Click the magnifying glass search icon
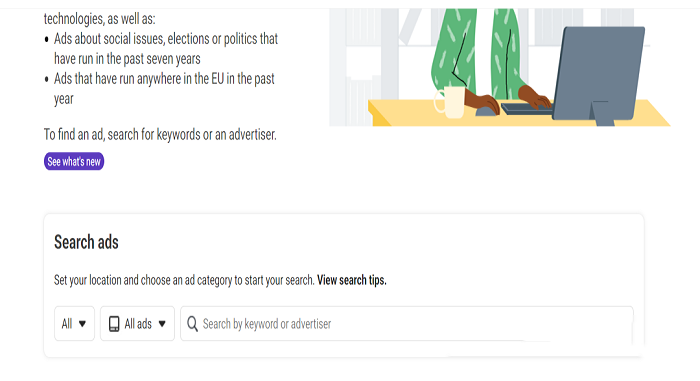This screenshot has height=381, width=700. pyautogui.click(x=192, y=324)
